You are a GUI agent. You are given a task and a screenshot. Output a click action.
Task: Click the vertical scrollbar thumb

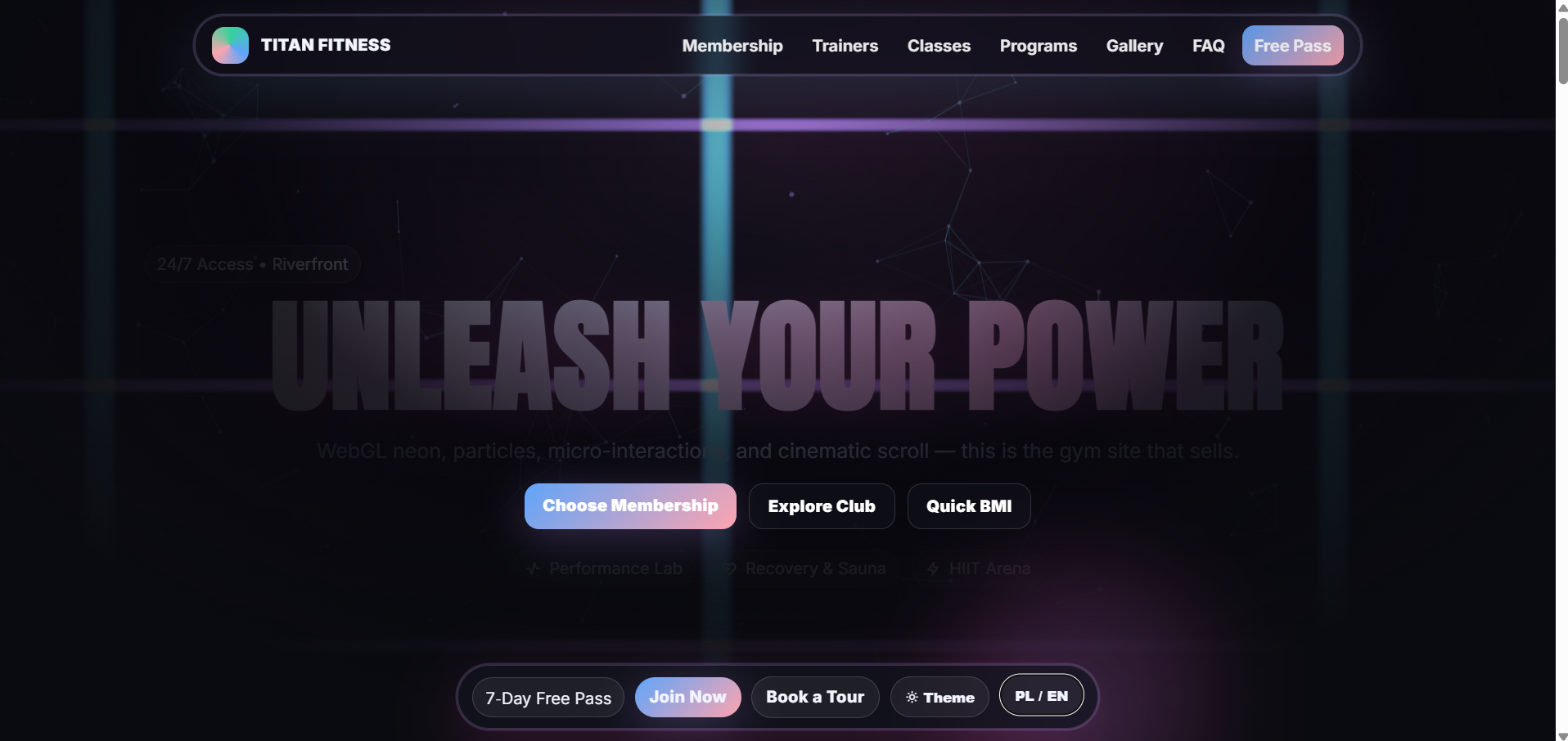click(1562, 49)
